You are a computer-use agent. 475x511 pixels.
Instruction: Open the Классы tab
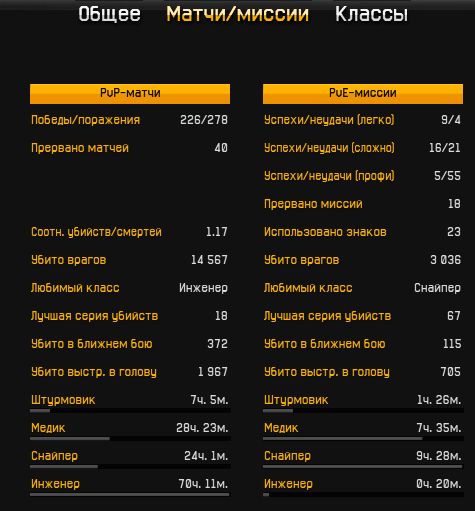click(371, 14)
